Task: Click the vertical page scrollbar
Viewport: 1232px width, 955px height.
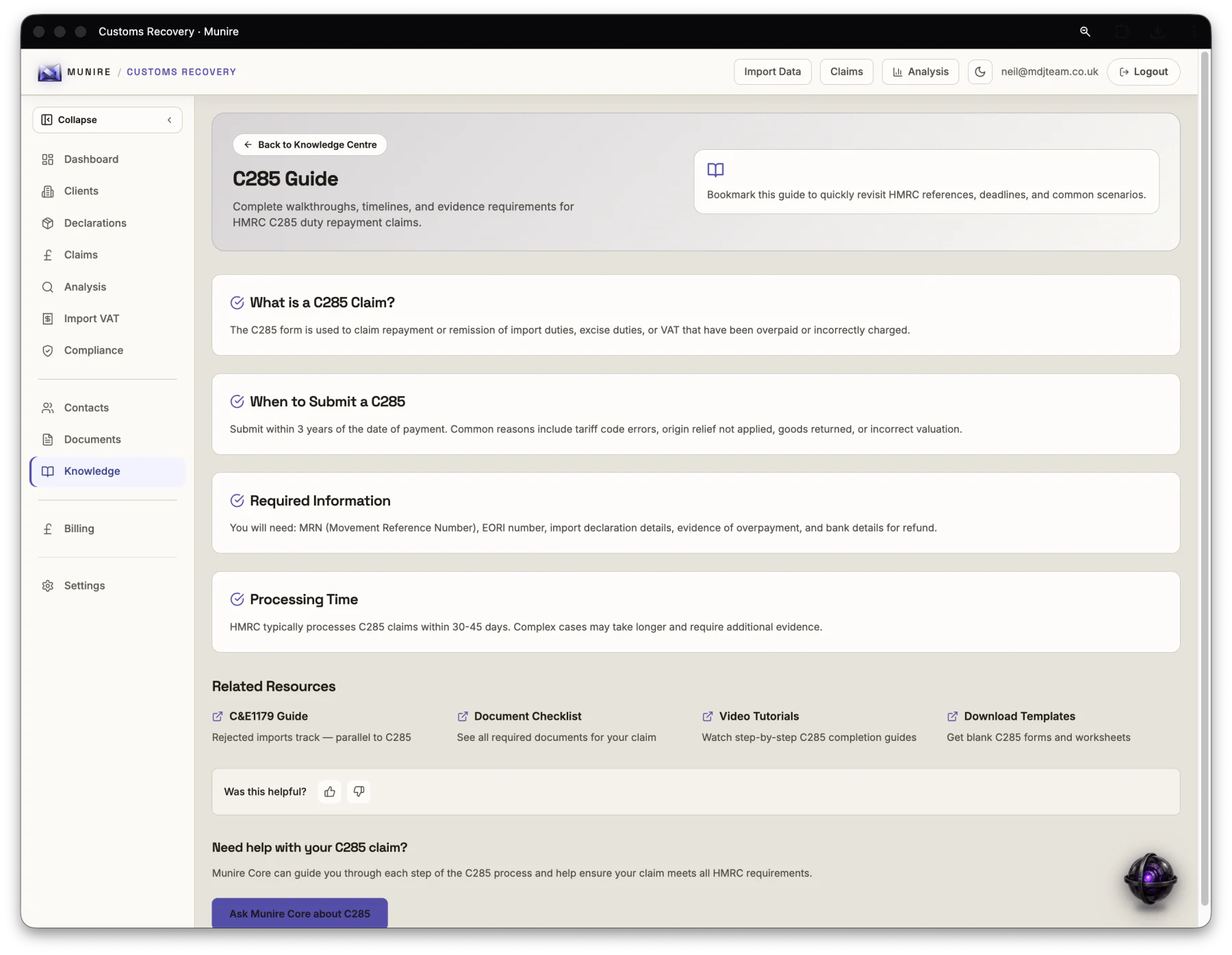Action: pos(1205,479)
